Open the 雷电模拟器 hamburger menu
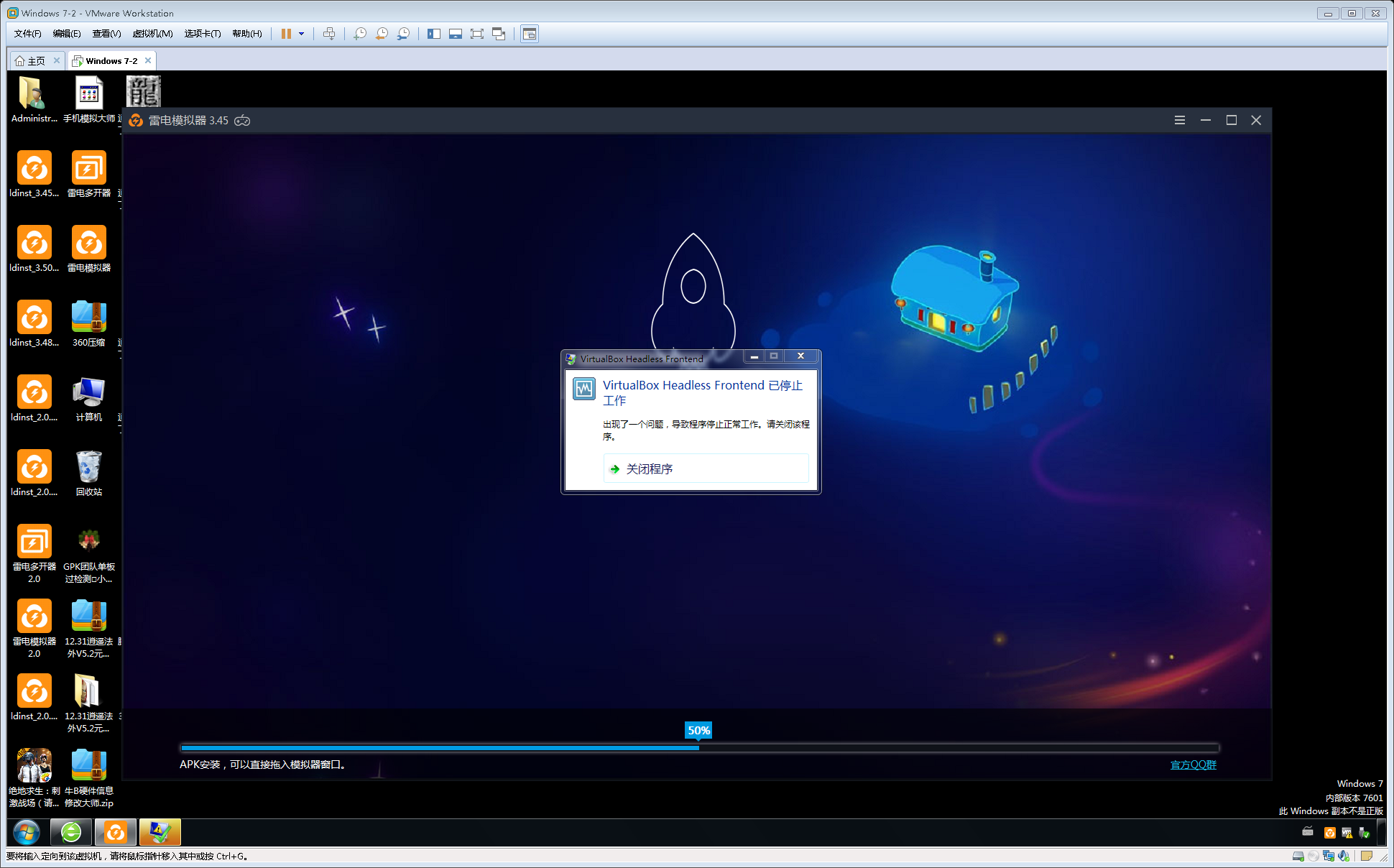The width and height of the screenshot is (1394, 868). click(1180, 121)
